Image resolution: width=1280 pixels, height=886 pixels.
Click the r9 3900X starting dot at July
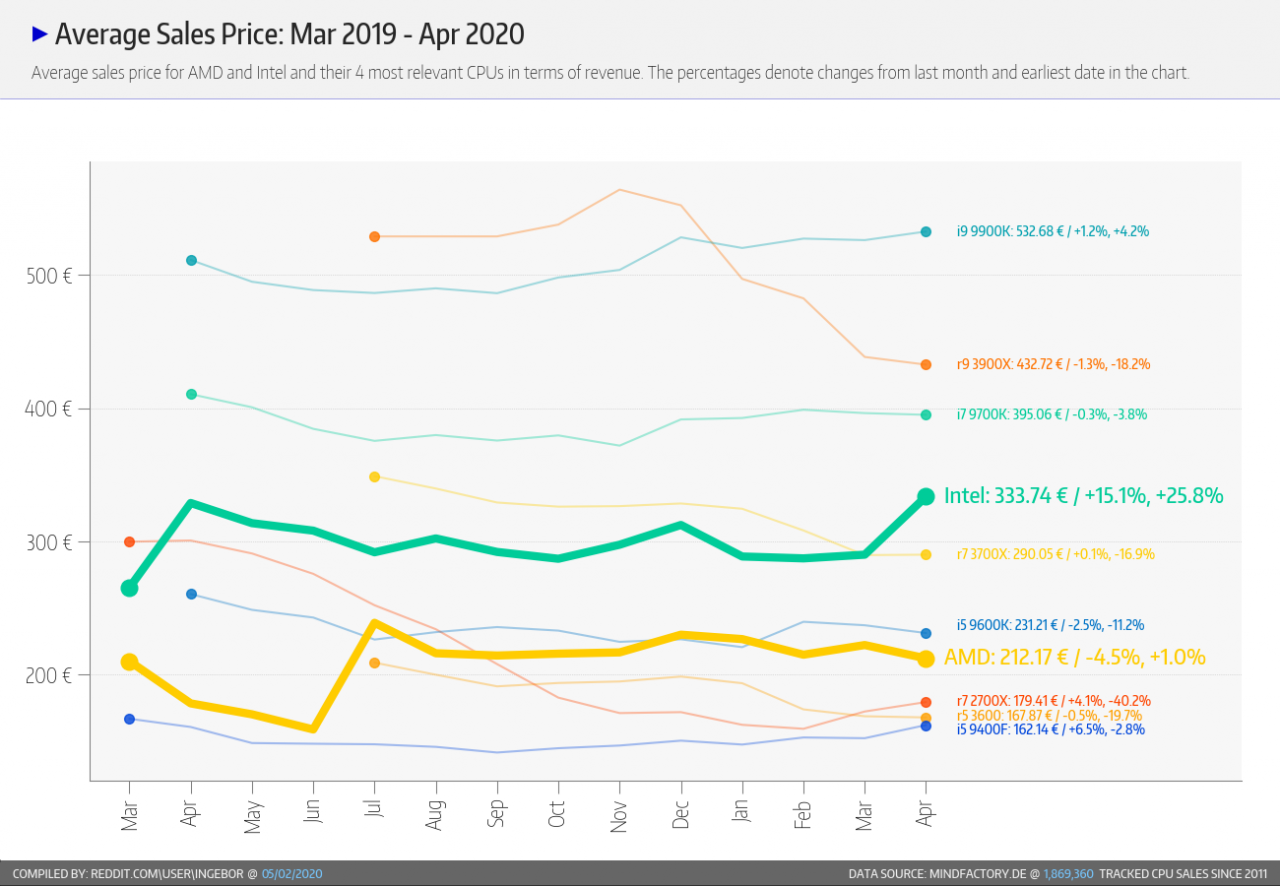tap(375, 237)
